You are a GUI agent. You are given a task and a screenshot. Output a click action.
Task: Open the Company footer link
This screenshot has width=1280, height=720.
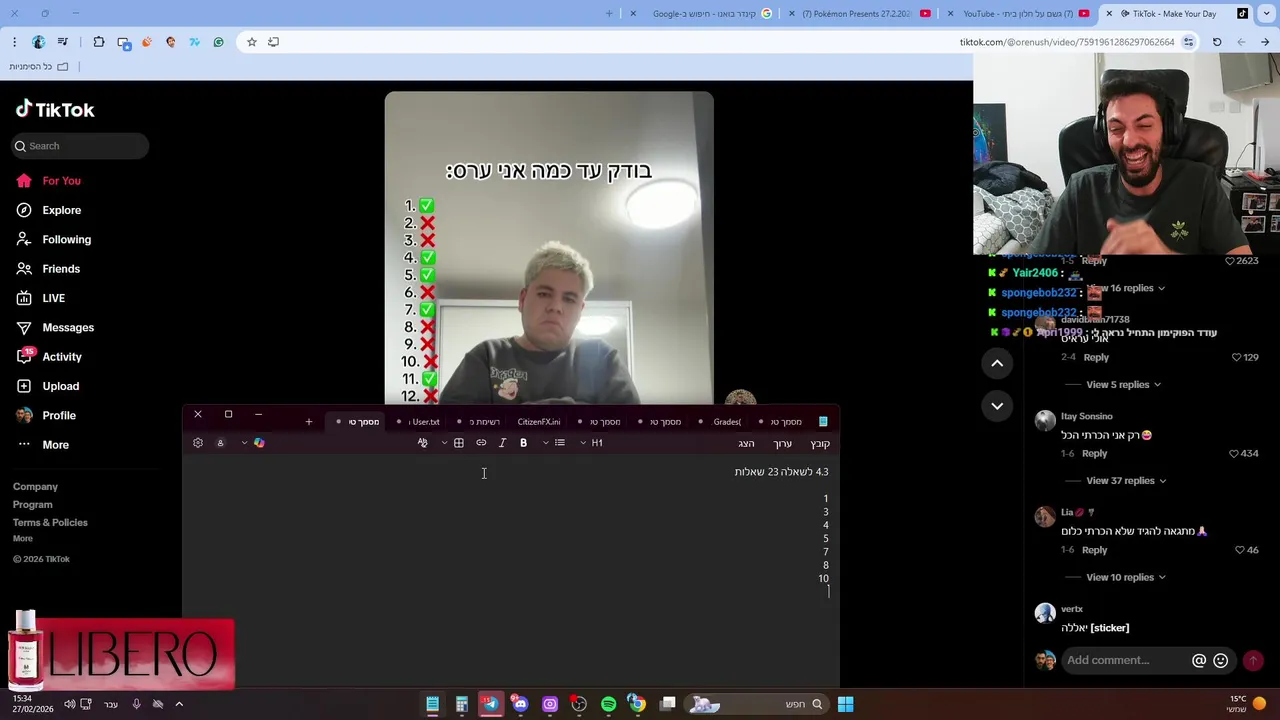(x=35, y=487)
